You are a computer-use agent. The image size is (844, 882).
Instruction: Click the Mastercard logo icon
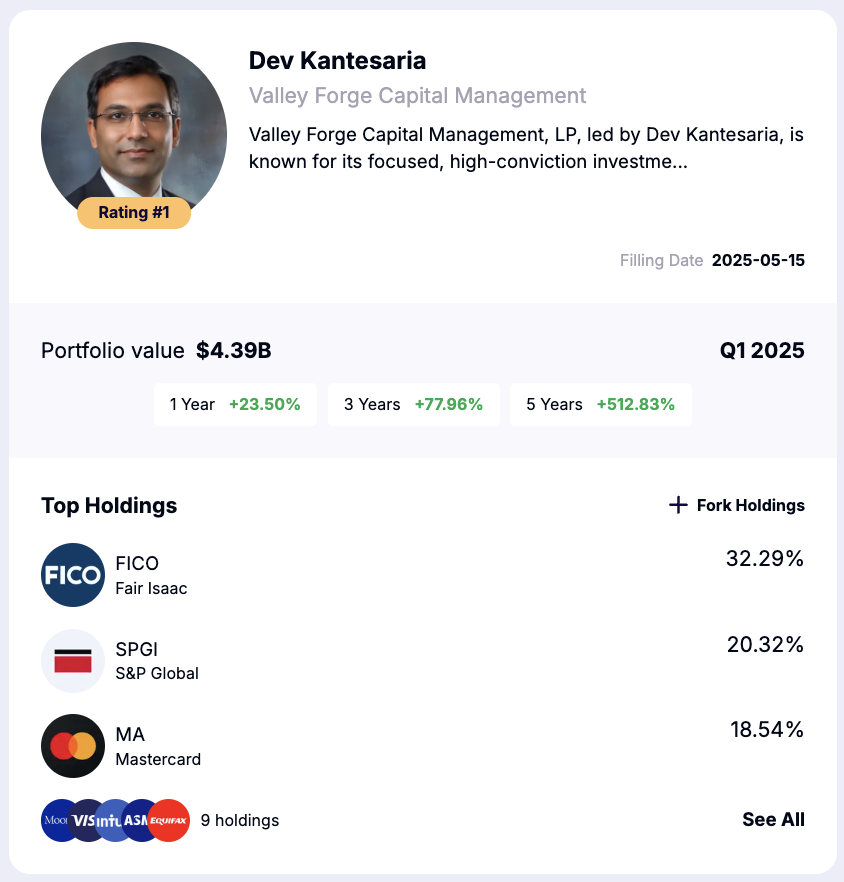[73, 746]
